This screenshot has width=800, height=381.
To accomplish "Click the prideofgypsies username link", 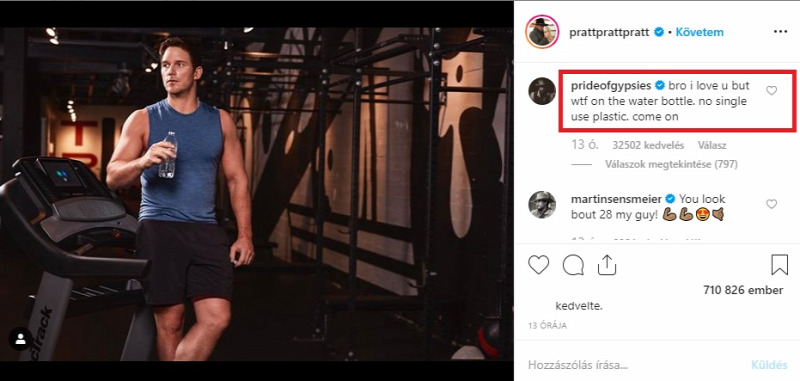I will (611, 85).
